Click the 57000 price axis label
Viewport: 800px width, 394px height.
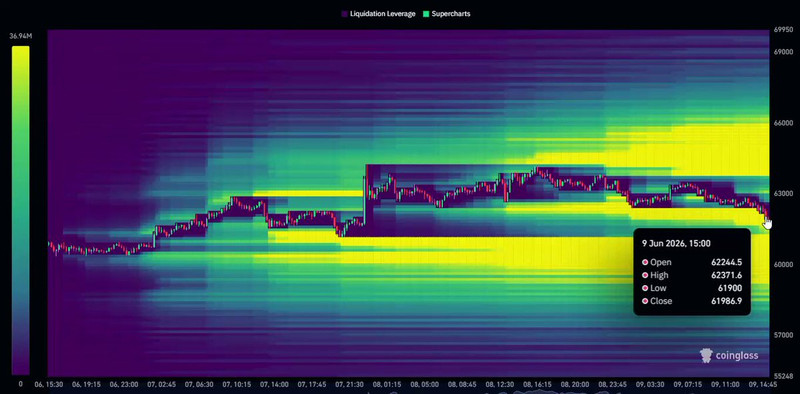pyautogui.click(x=783, y=335)
